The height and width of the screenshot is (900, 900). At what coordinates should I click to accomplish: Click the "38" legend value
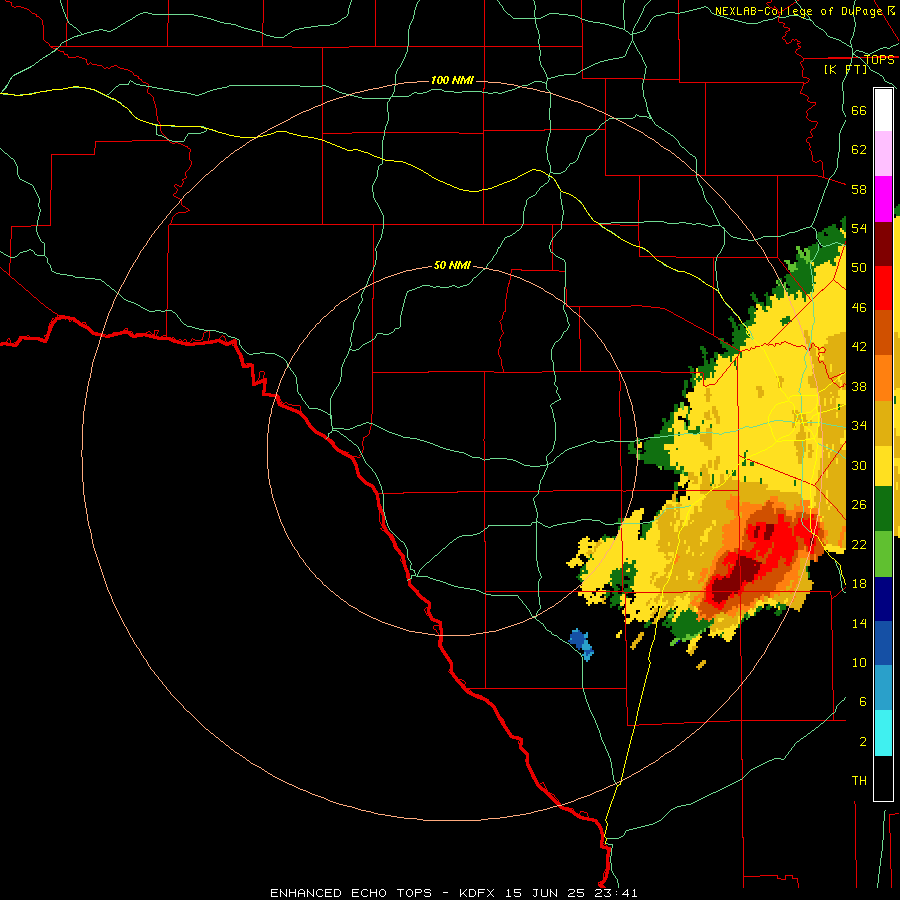[859, 386]
